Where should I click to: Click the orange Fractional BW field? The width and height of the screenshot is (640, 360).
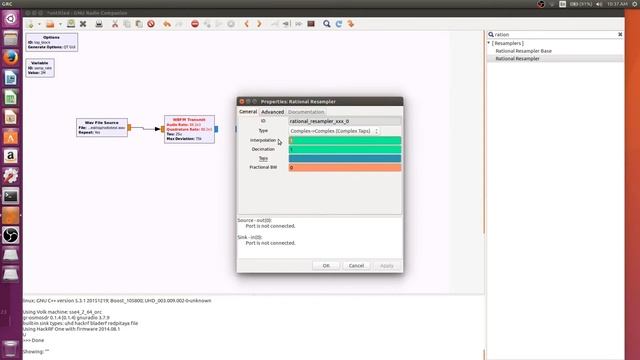coord(345,167)
